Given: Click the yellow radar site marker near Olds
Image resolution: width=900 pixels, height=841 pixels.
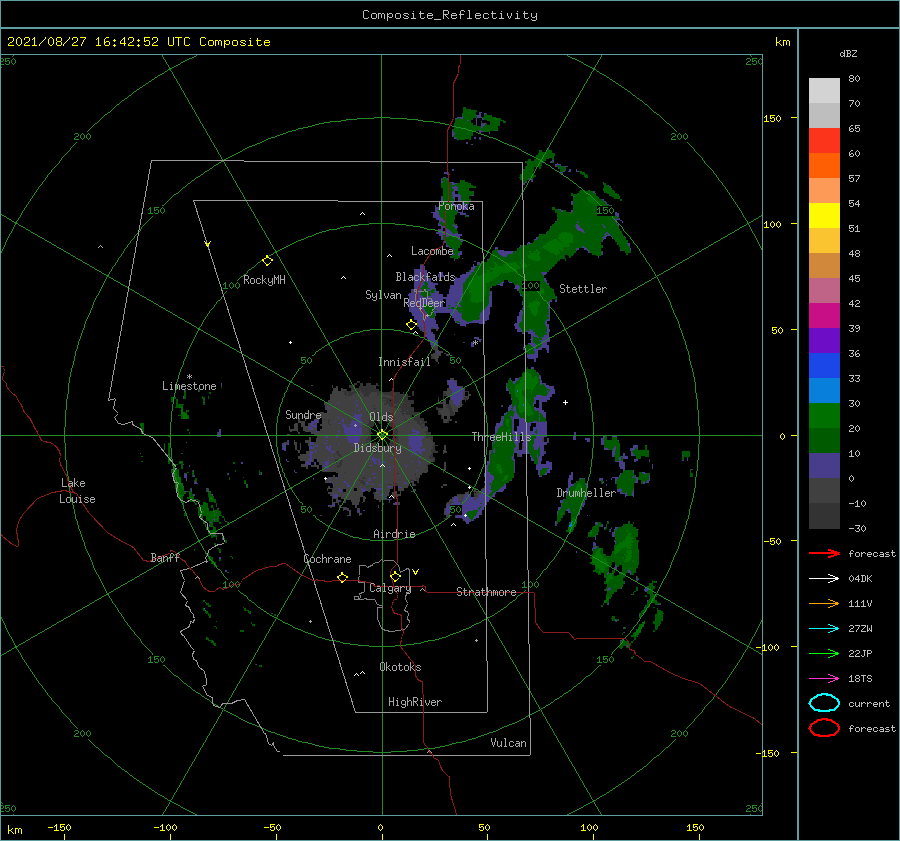Looking at the screenshot, I should tap(382, 435).
